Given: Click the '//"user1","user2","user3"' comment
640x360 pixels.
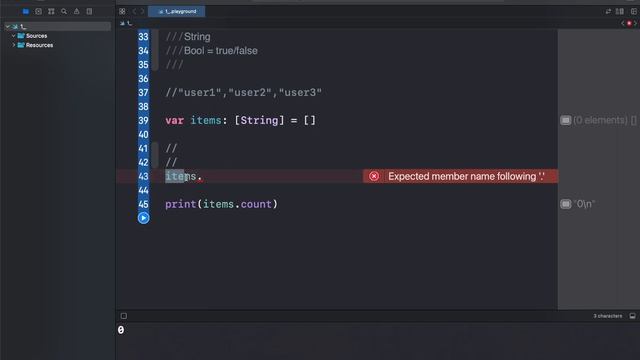Looking at the screenshot, I should pos(243,93).
